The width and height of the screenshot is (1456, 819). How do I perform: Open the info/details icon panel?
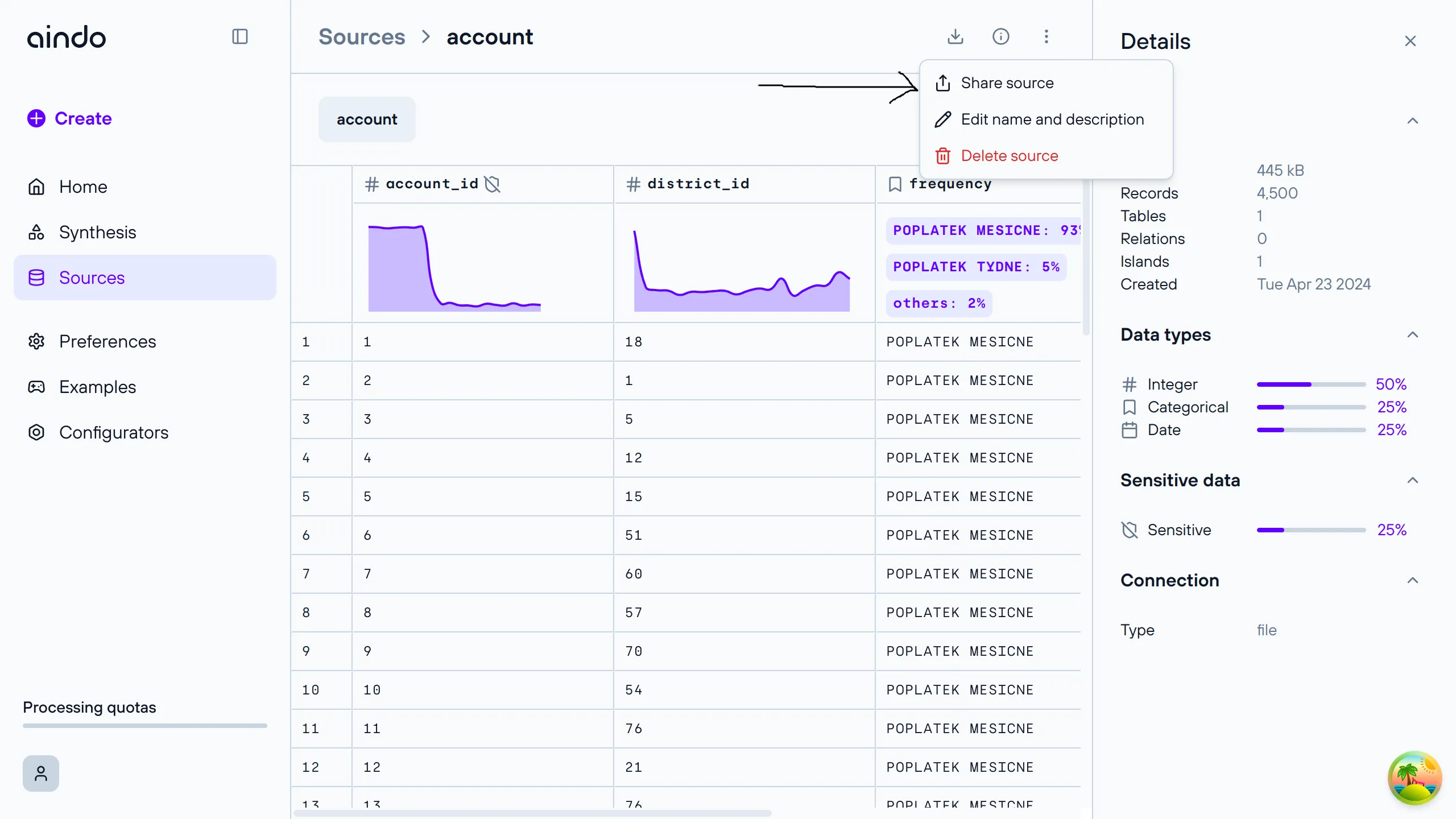pos(1001,37)
